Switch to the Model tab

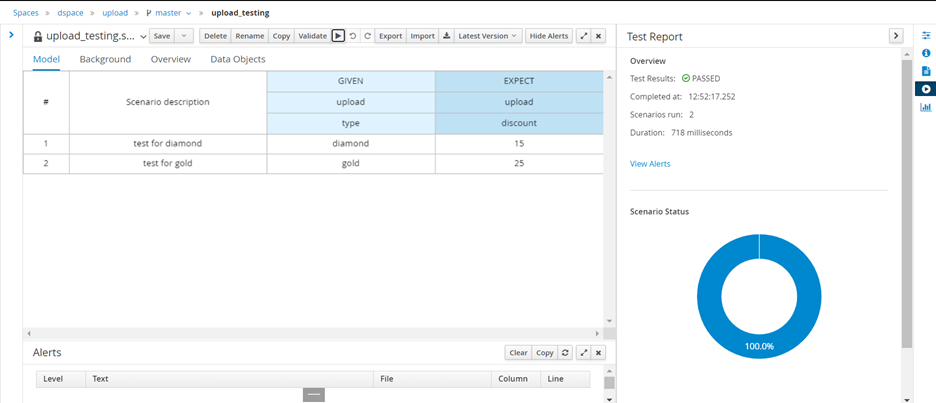(46, 59)
